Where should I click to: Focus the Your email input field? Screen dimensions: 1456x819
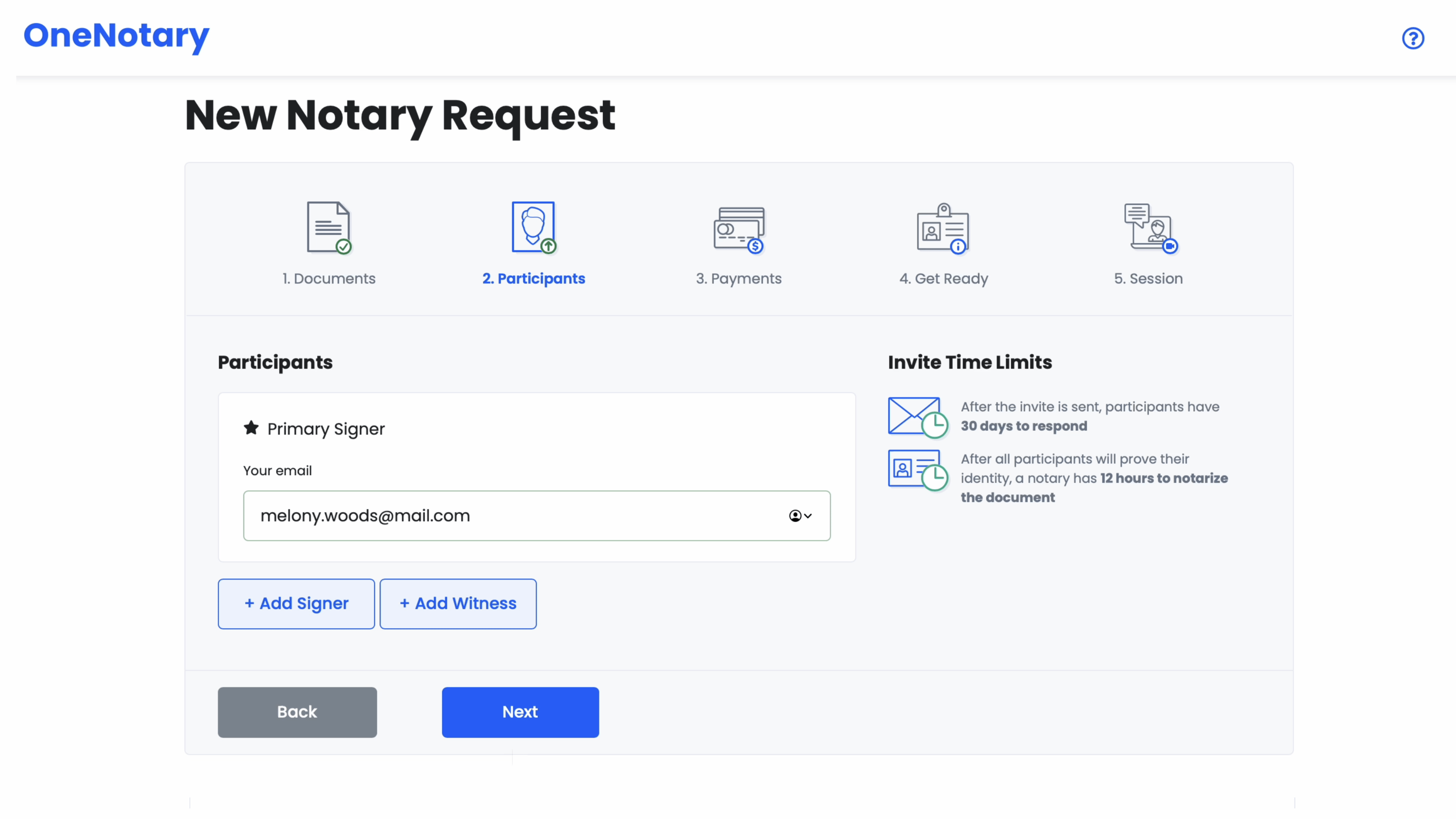pyautogui.click(x=509, y=516)
